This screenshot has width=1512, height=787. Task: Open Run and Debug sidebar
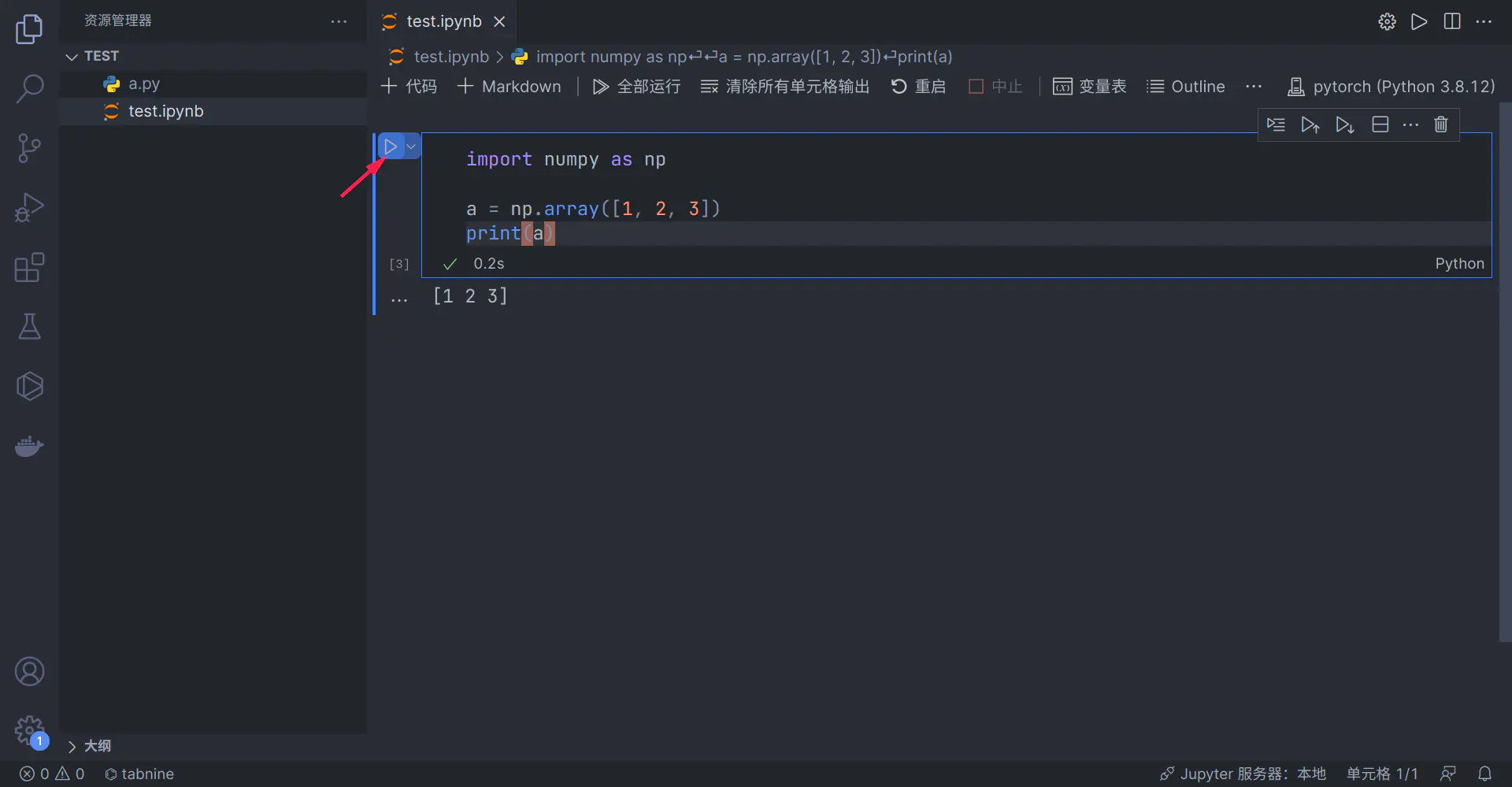point(29,207)
